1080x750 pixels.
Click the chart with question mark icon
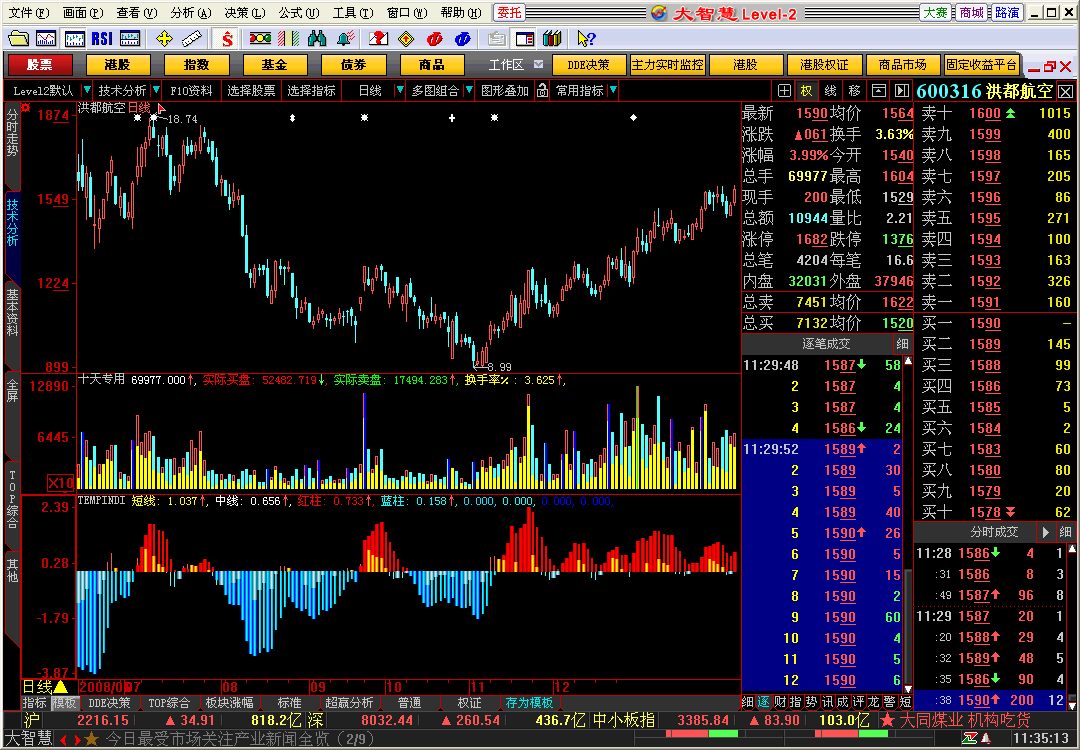coord(378,39)
